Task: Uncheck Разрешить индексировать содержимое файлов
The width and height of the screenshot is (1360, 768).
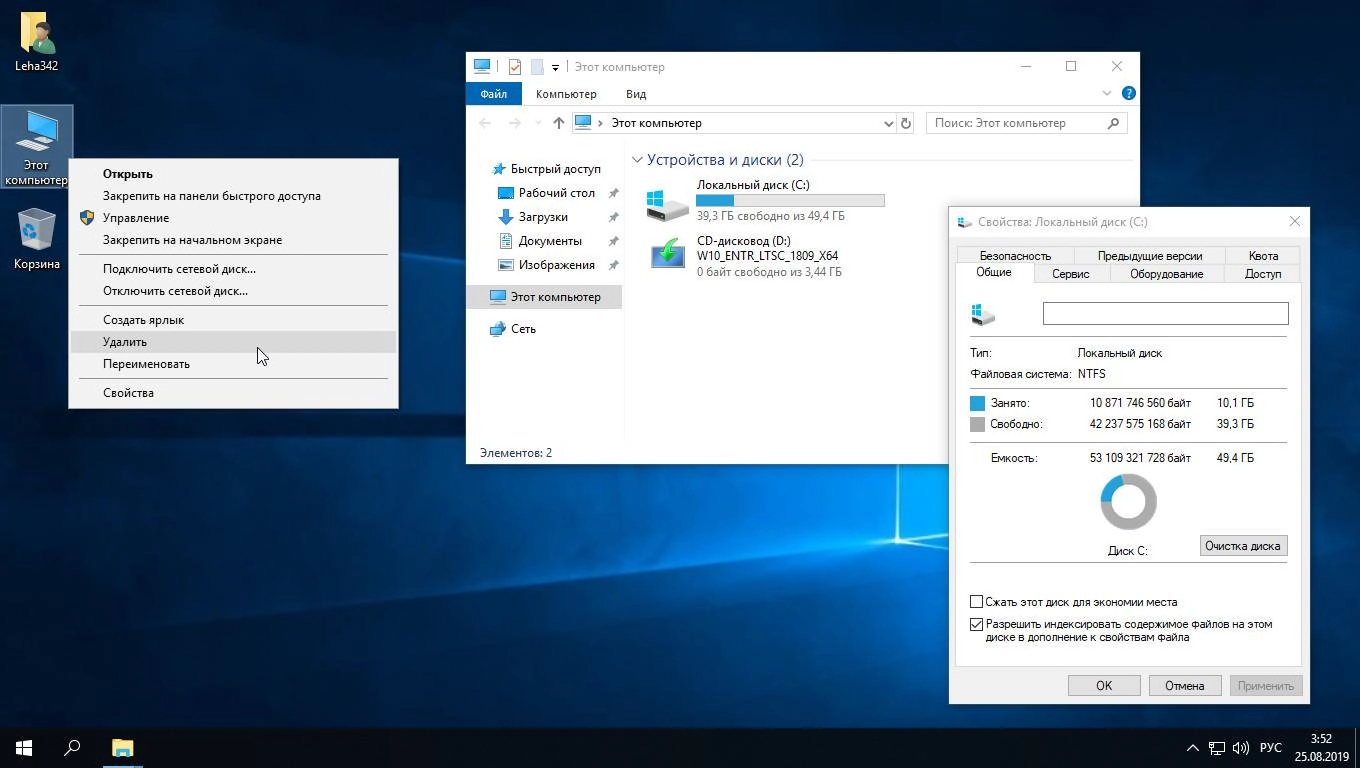Action: coord(977,624)
